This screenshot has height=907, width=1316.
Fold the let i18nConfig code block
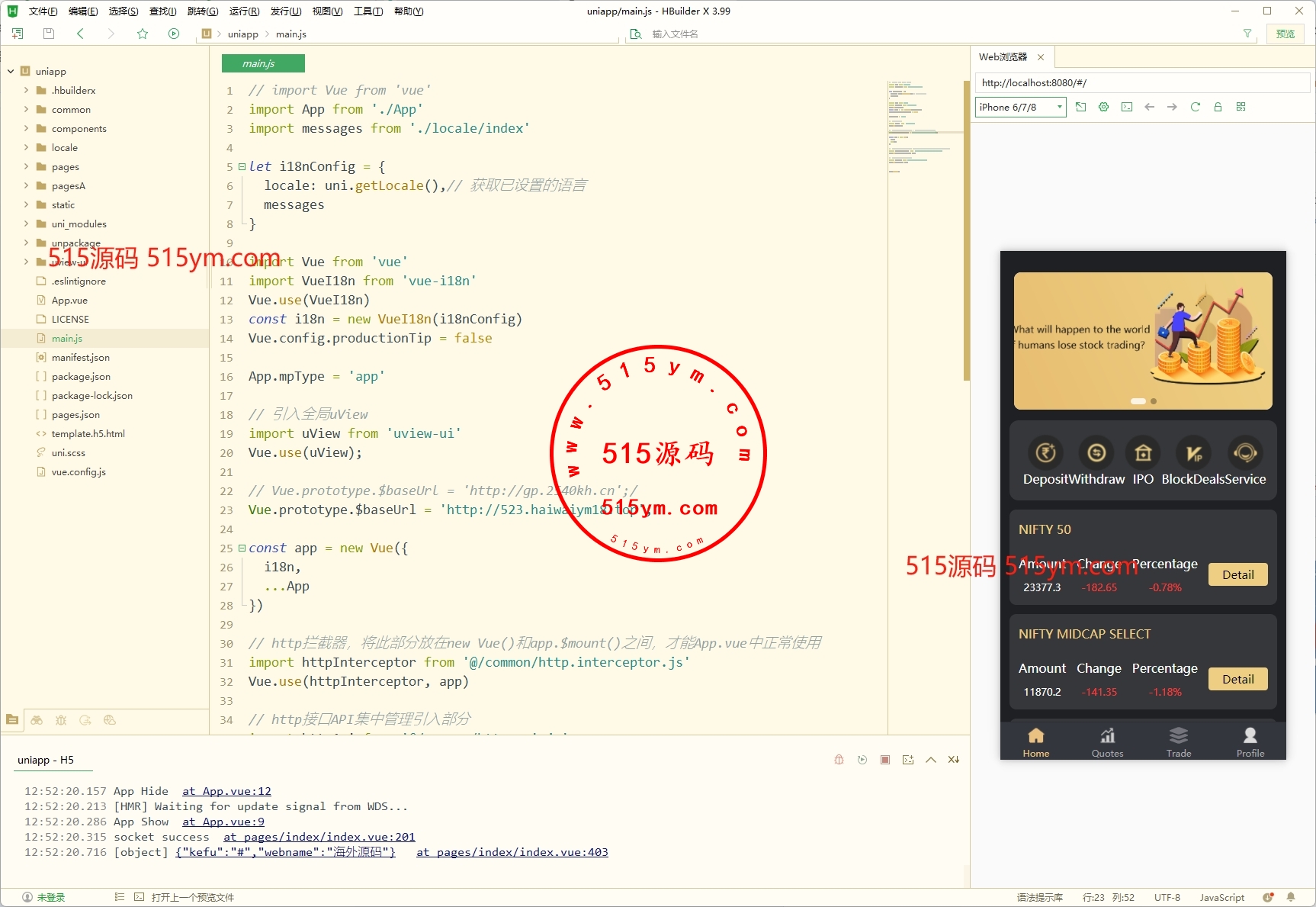click(242, 166)
